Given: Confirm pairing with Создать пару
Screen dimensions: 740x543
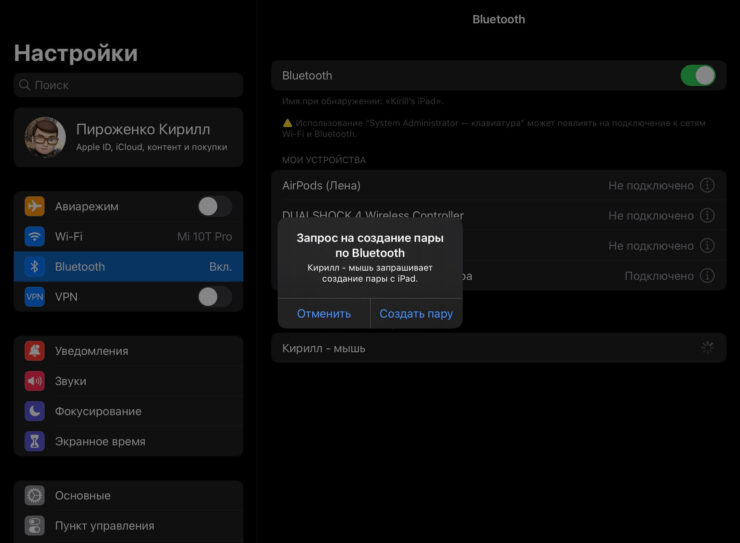Looking at the screenshot, I should (416, 313).
